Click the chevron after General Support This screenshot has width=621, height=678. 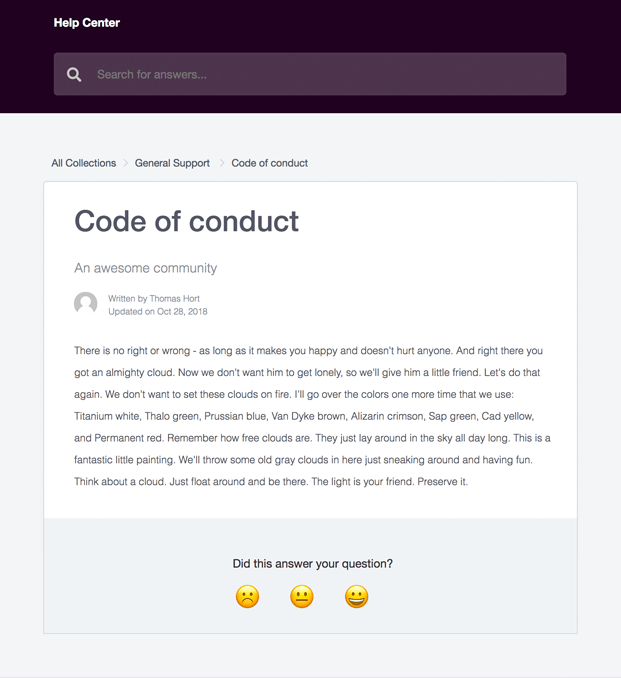coord(222,163)
